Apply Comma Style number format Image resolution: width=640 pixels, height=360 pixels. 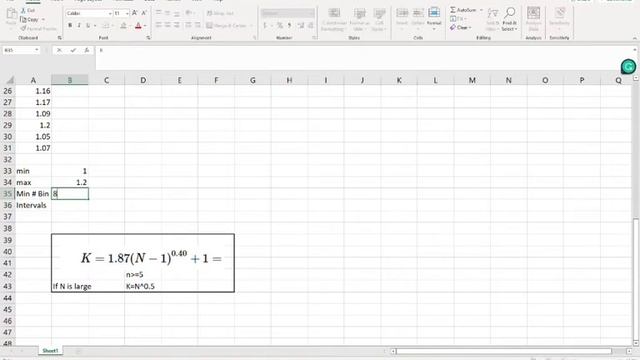click(289, 25)
